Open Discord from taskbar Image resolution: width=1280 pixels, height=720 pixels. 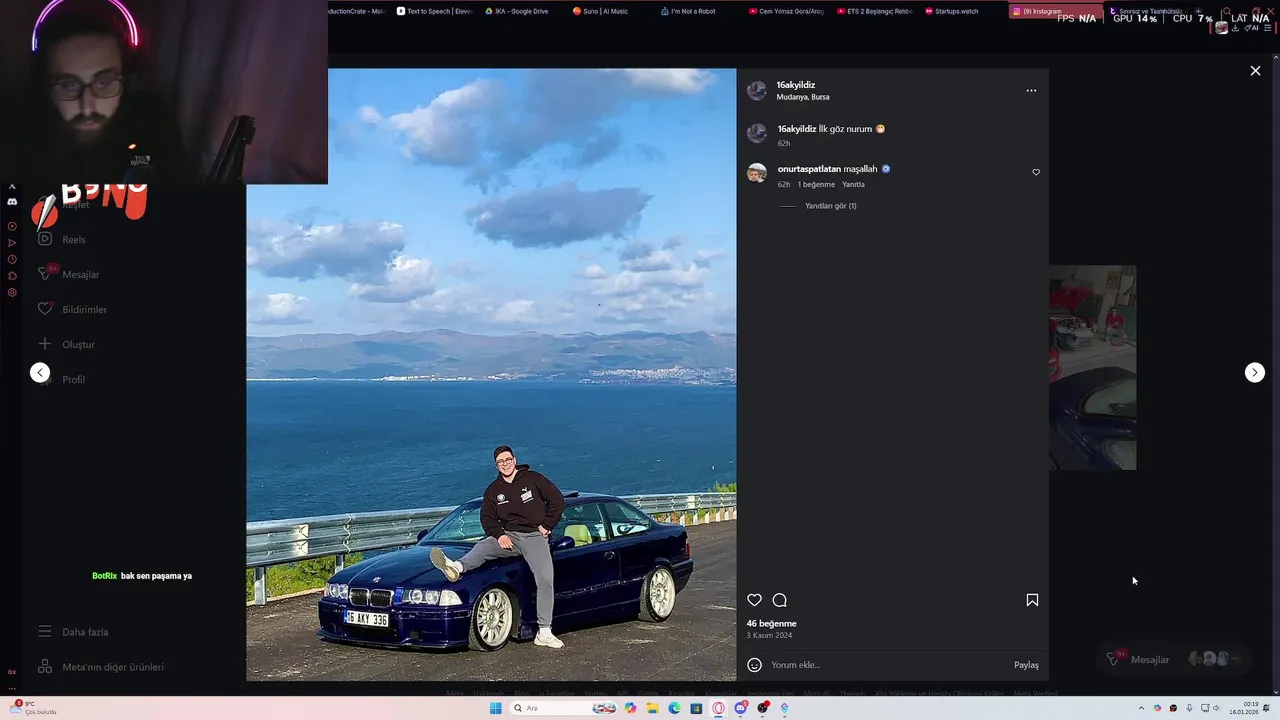pyautogui.click(x=740, y=708)
